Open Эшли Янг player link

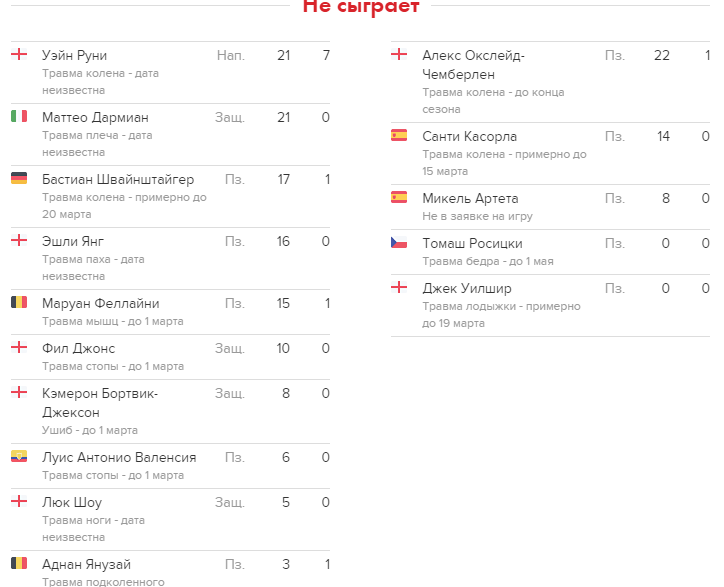coord(73,241)
